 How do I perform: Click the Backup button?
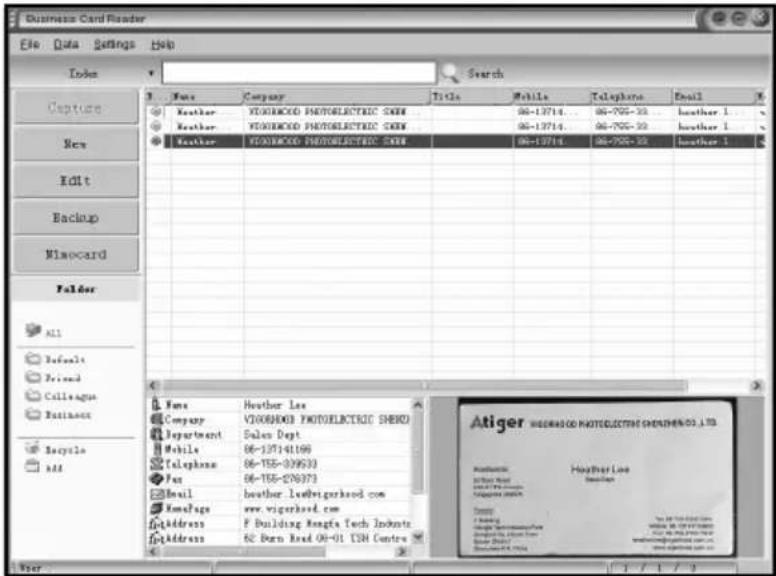(x=75, y=217)
